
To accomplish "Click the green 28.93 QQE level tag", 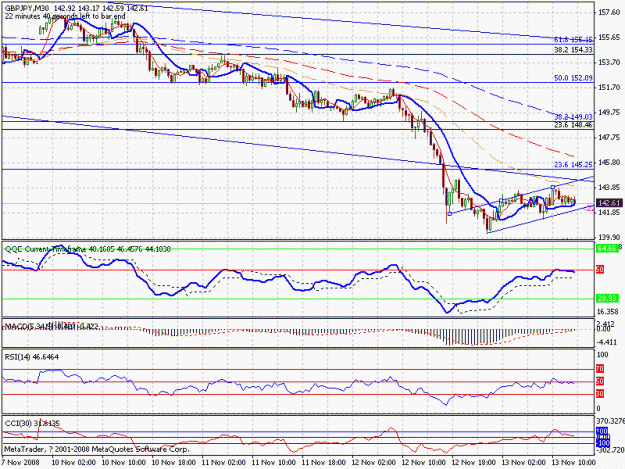I will tap(607, 298).
